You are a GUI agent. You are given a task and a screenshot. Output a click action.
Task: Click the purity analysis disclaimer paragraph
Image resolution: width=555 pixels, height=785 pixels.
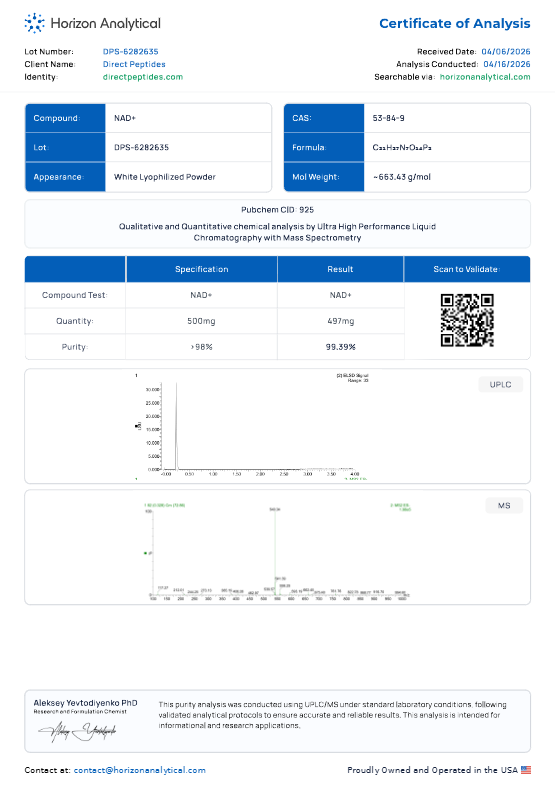point(333,715)
